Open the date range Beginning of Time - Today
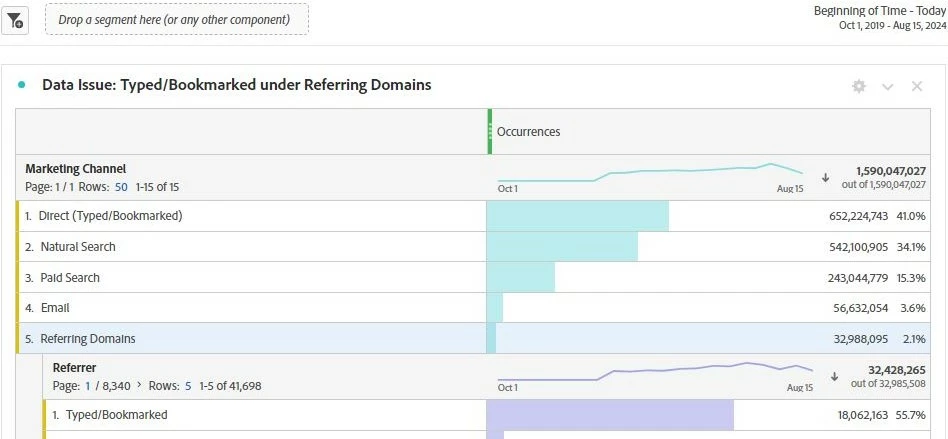Image resolution: width=948 pixels, height=439 pixels. coord(879,18)
